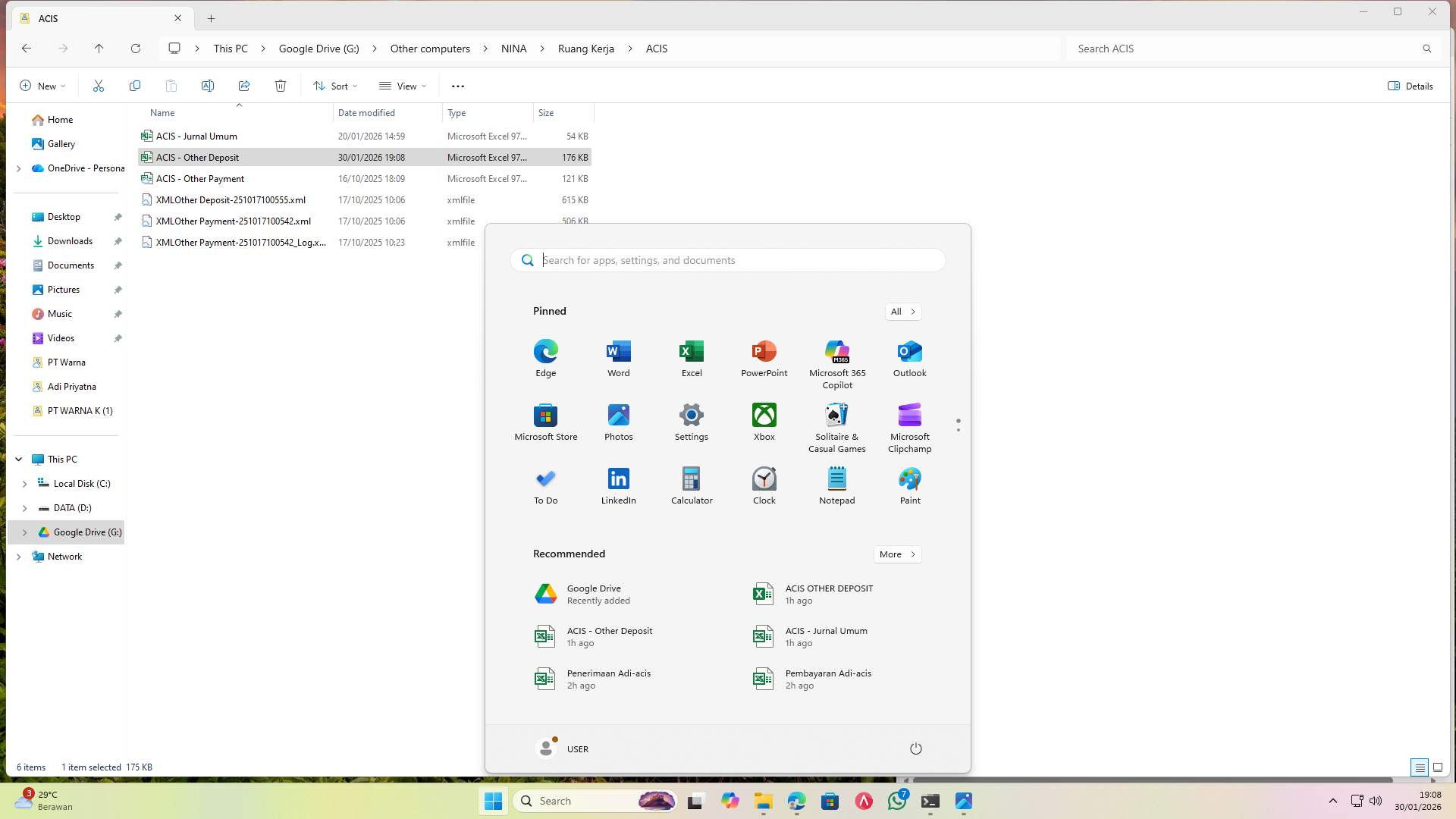The width and height of the screenshot is (1456, 819).
Task: Launch Xbox from pinned apps
Action: [x=764, y=421]
